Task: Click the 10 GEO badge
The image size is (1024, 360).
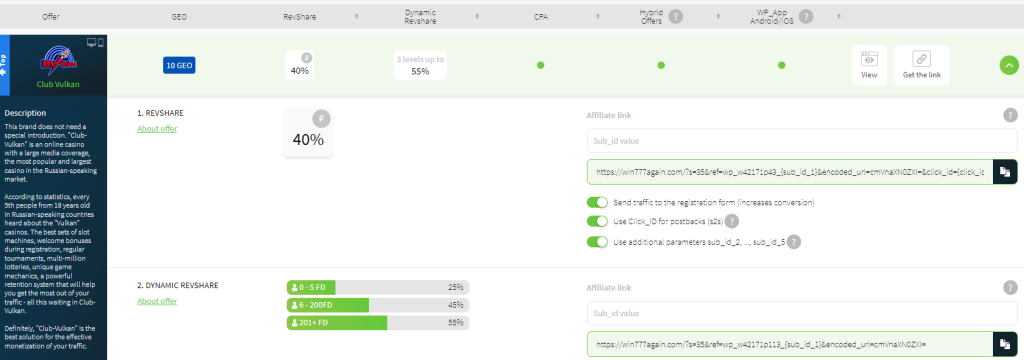Action: pyautogui.click(x=179, y=65)
